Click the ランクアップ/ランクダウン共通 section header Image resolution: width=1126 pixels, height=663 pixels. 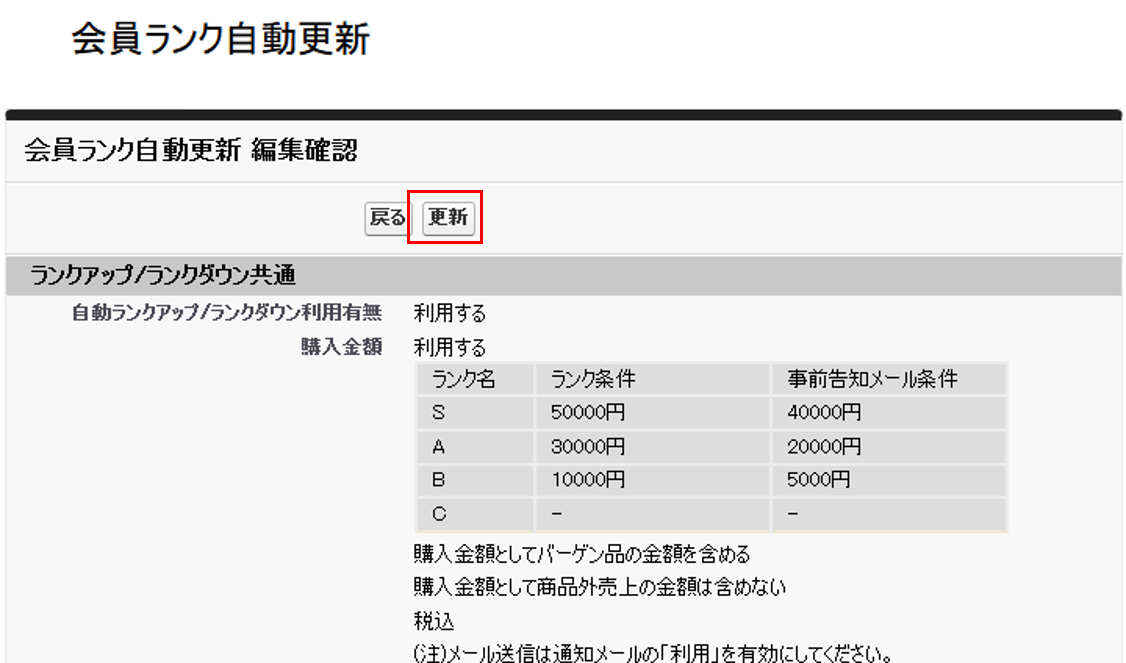pos(162,275)
